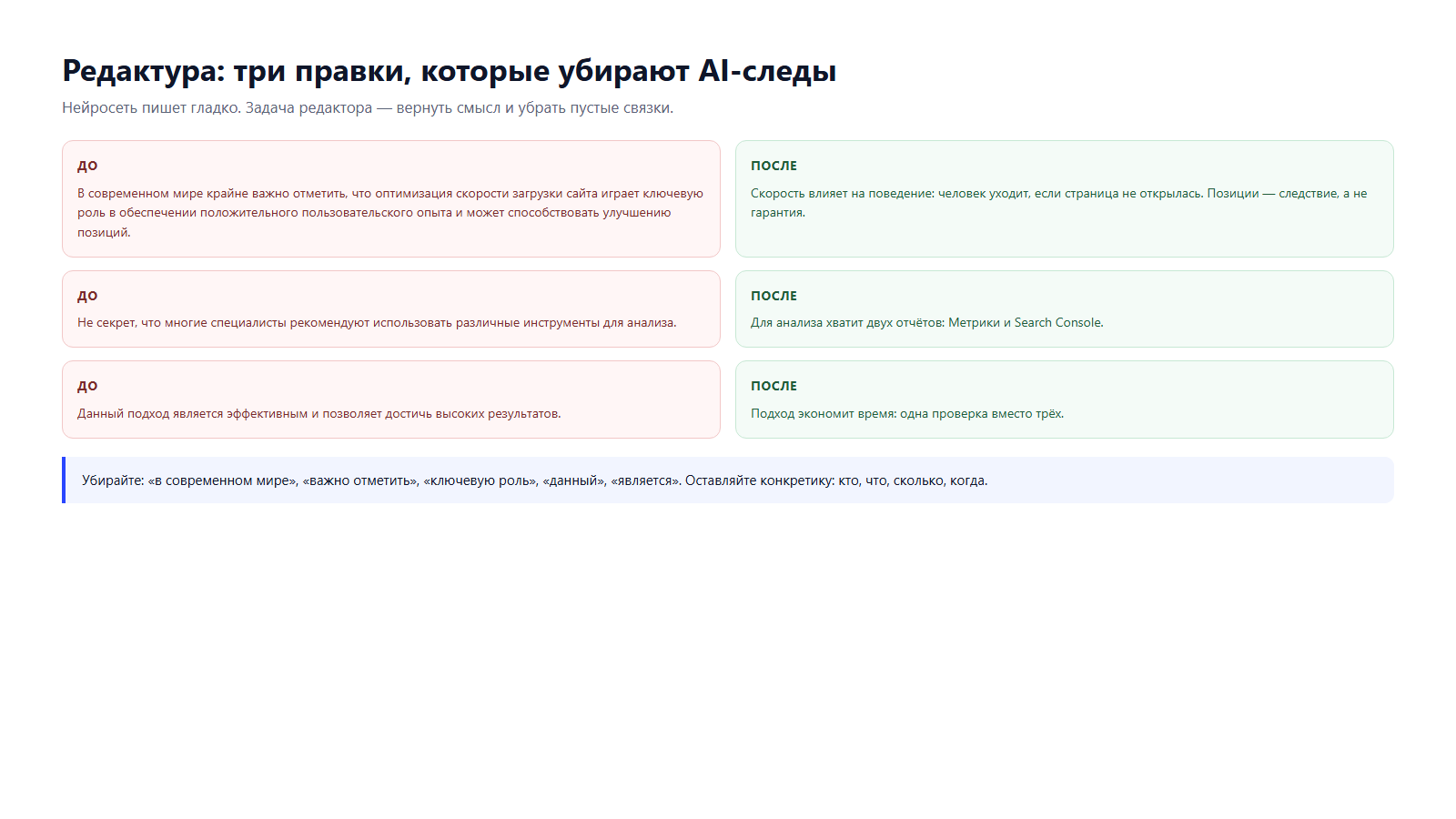This screenshot has width=1456, height=819.
Task: Click the "ДО" label above "В современном мире" text
Action: tap(87, 166)
